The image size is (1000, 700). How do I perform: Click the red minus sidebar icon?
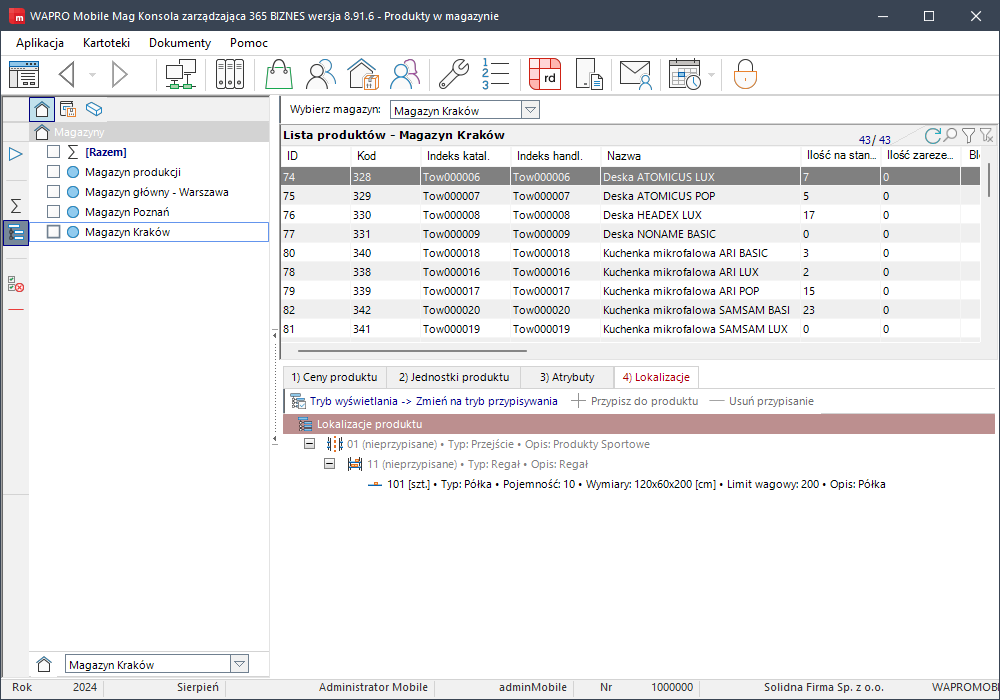pos(16,310)
